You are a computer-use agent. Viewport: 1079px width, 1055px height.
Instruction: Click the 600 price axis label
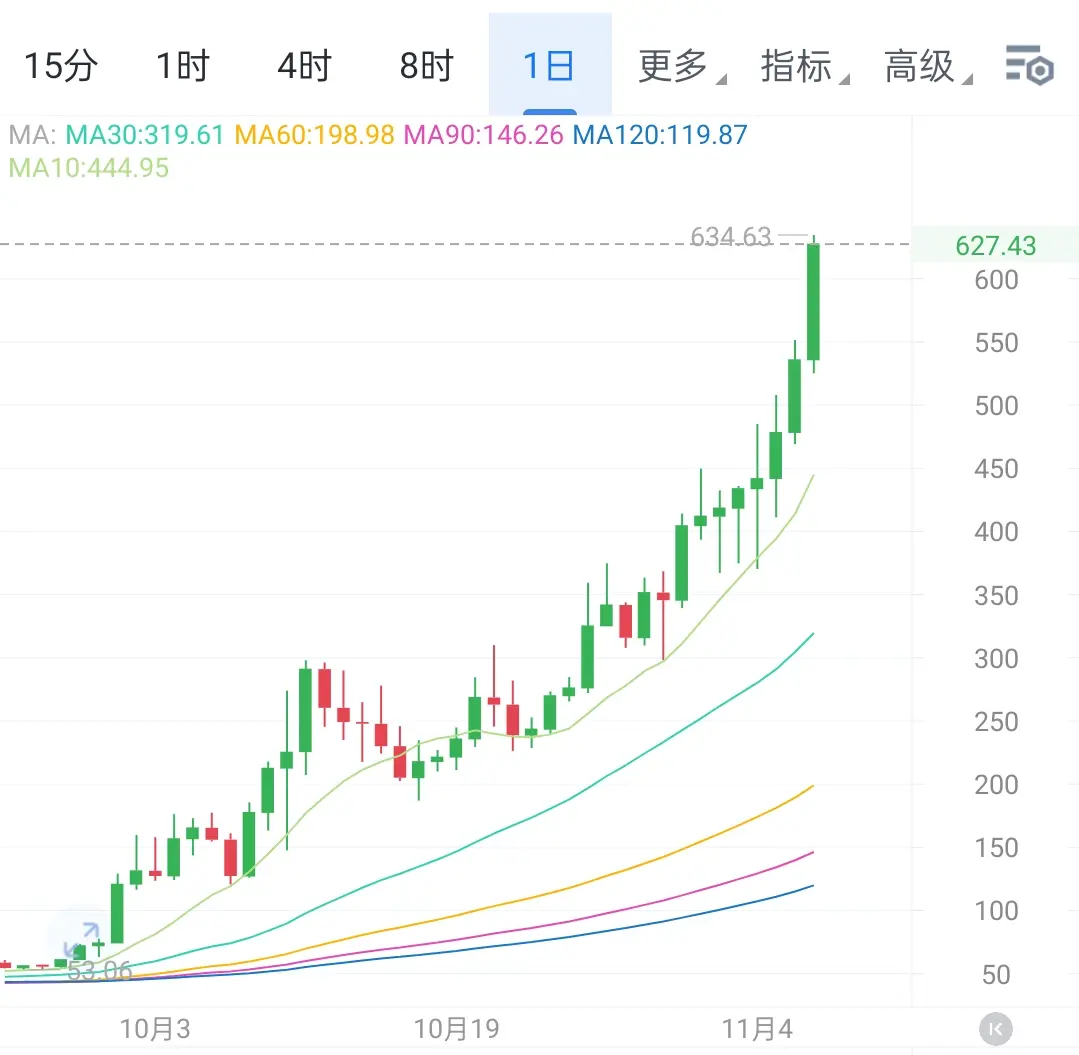tap(996, 280)
